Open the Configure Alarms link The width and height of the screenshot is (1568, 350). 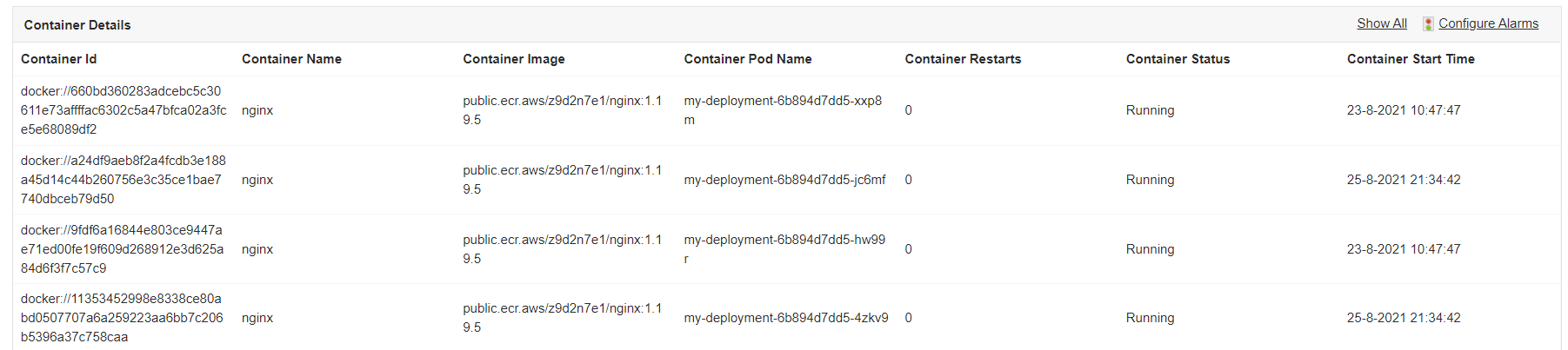coord(1488,23)
